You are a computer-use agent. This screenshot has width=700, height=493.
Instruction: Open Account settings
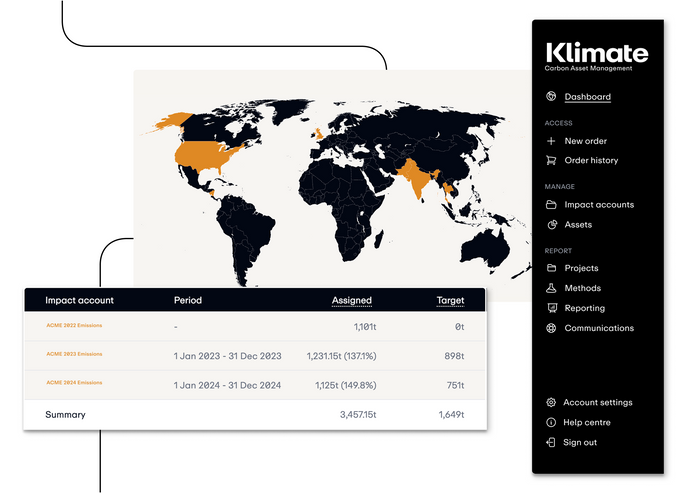pyautogui.click(x=598, y=402)
